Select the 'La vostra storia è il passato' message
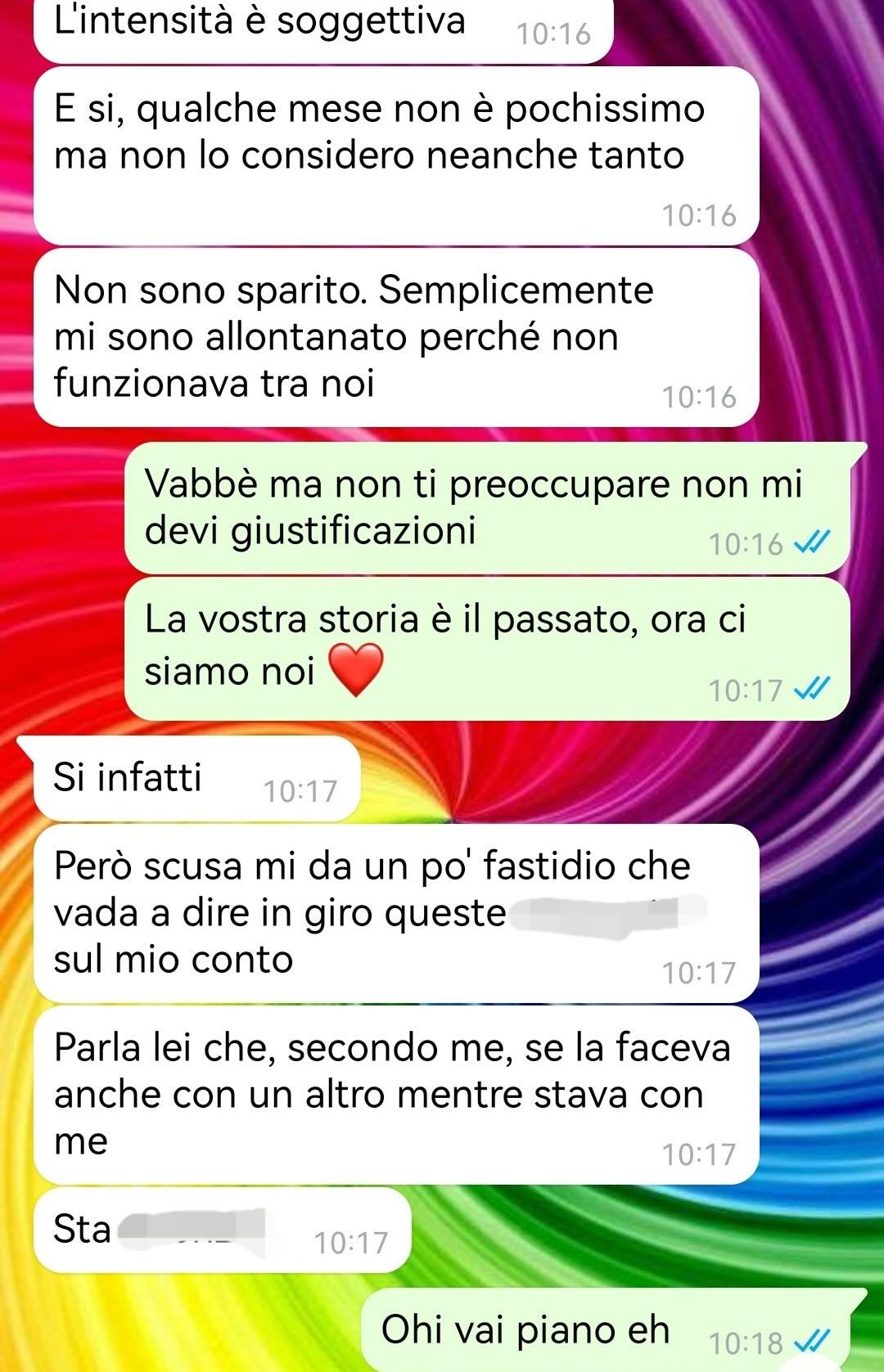This screenshot has width=884, height=1372. (487, 649)
